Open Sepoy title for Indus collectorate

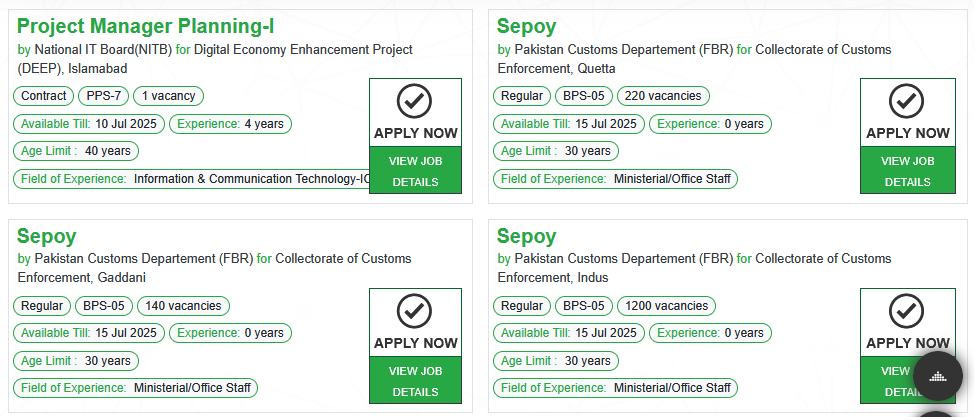click(x=526, y=237)
